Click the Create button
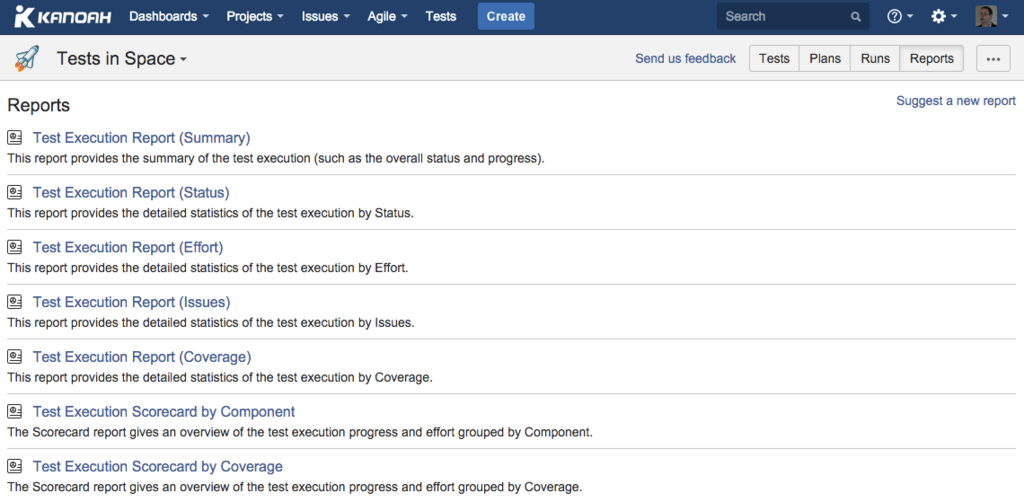Viewport: 1024px width, 502px height. 506,16
